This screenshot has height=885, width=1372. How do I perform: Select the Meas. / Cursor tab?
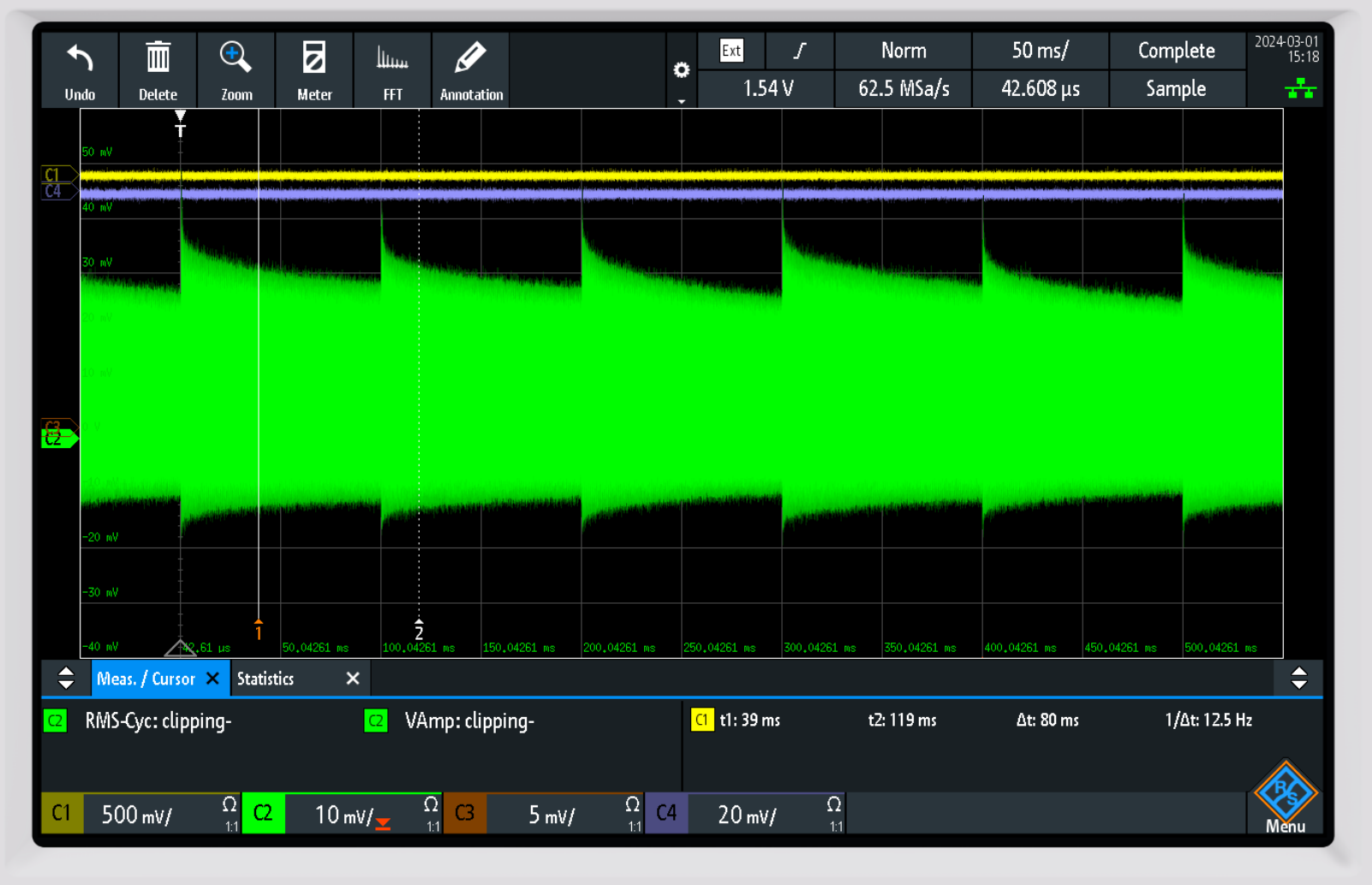click(x=146, y=679)
